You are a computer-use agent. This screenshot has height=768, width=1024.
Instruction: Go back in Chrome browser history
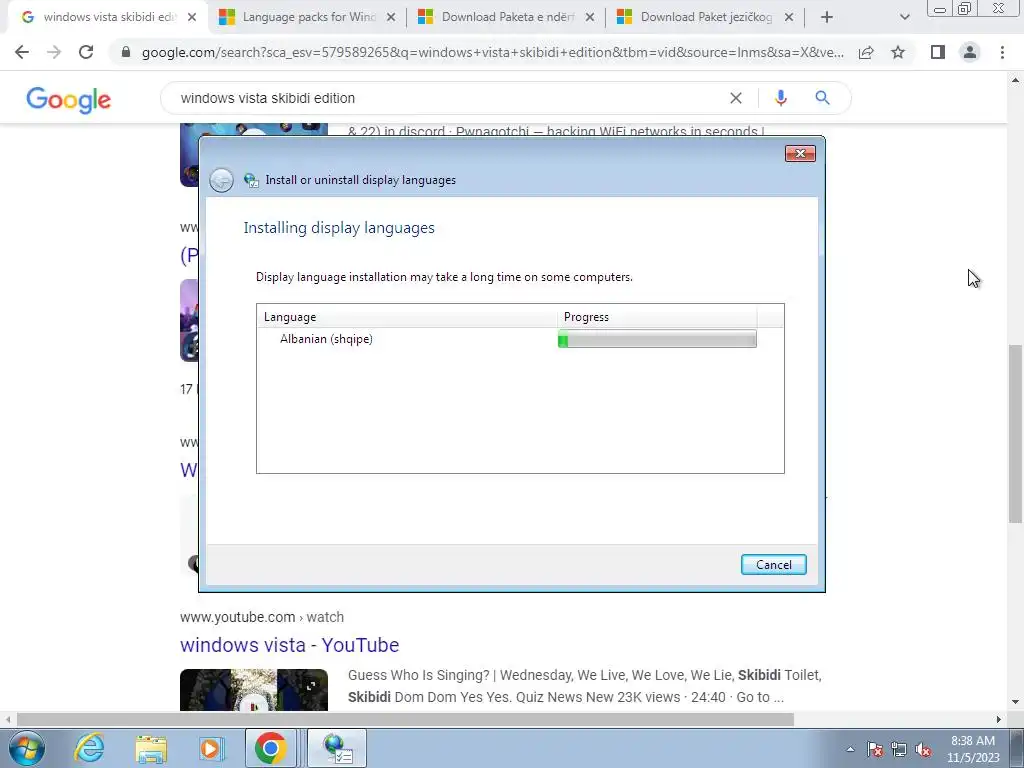[22, 52]
